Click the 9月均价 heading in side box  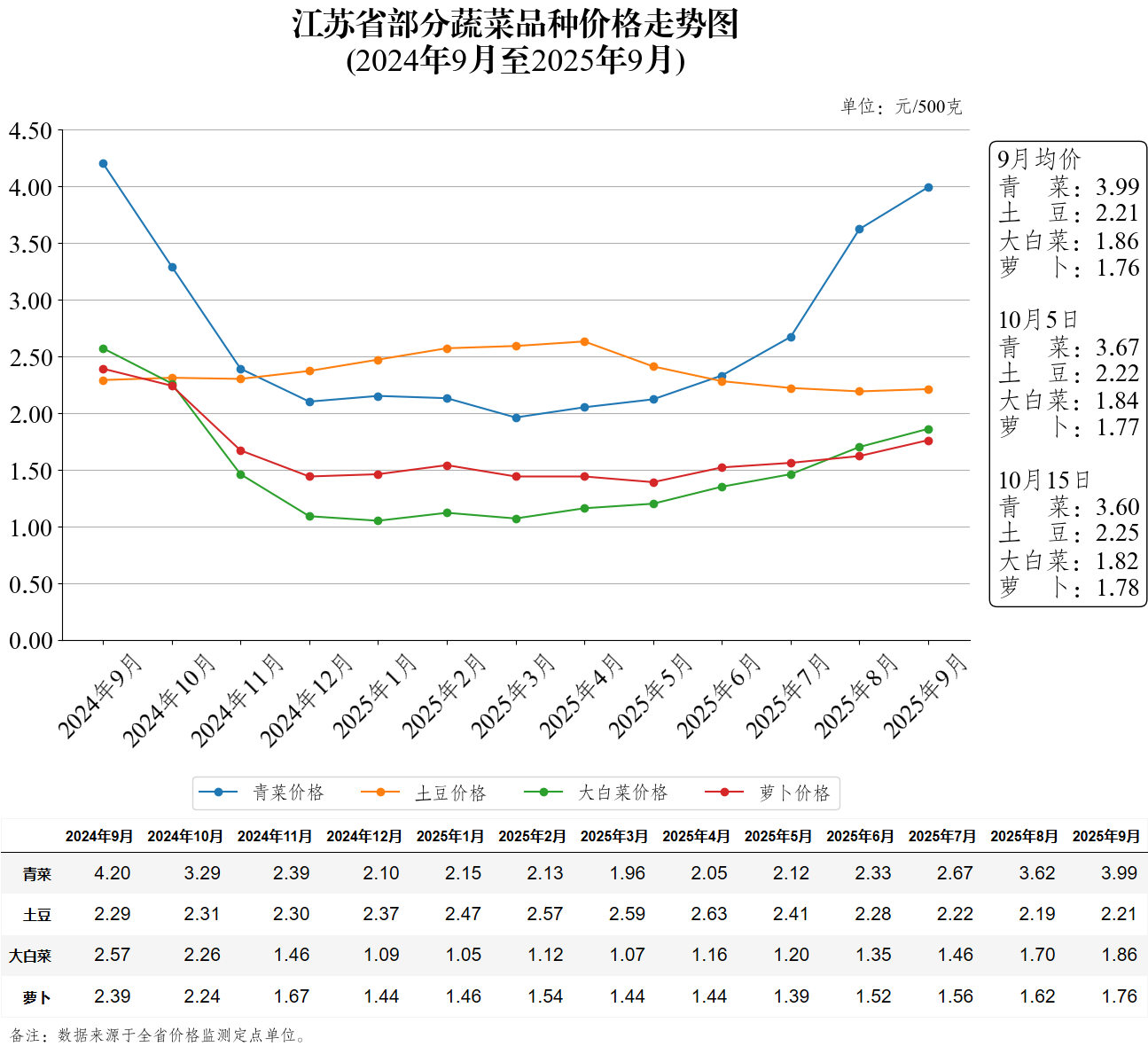click(x=1039, y=160)
